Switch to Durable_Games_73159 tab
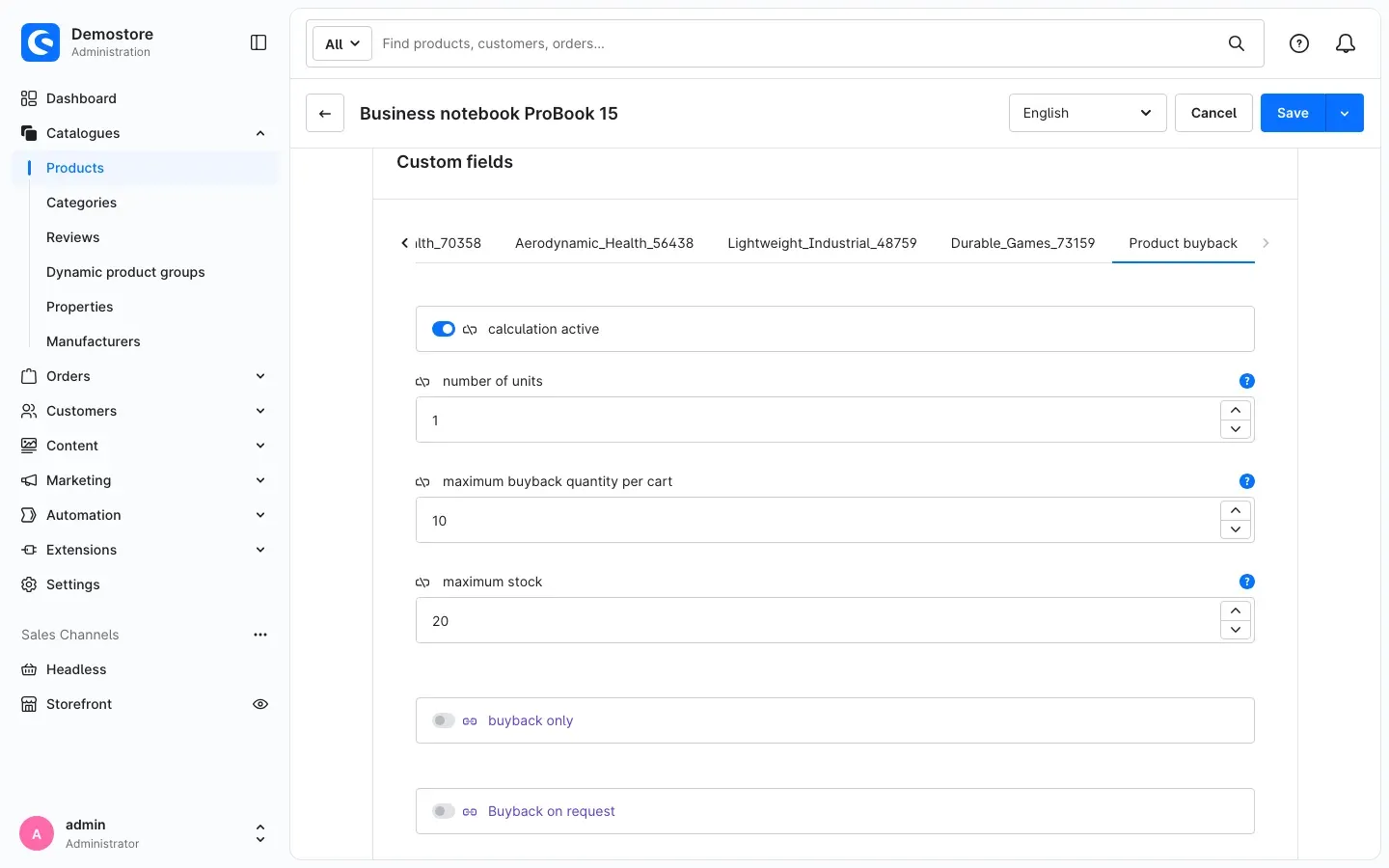 click(x=1022, y=243)
